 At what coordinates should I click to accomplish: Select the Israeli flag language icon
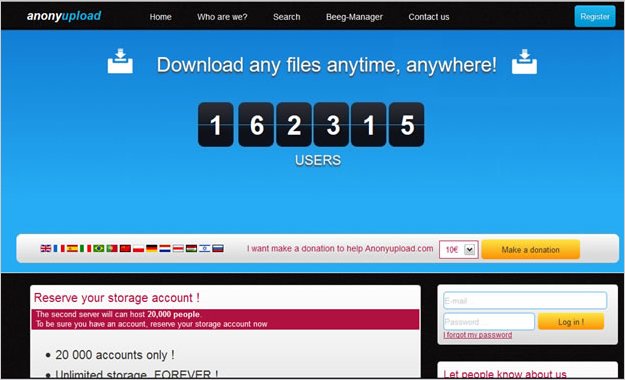[x=204, y=248]
